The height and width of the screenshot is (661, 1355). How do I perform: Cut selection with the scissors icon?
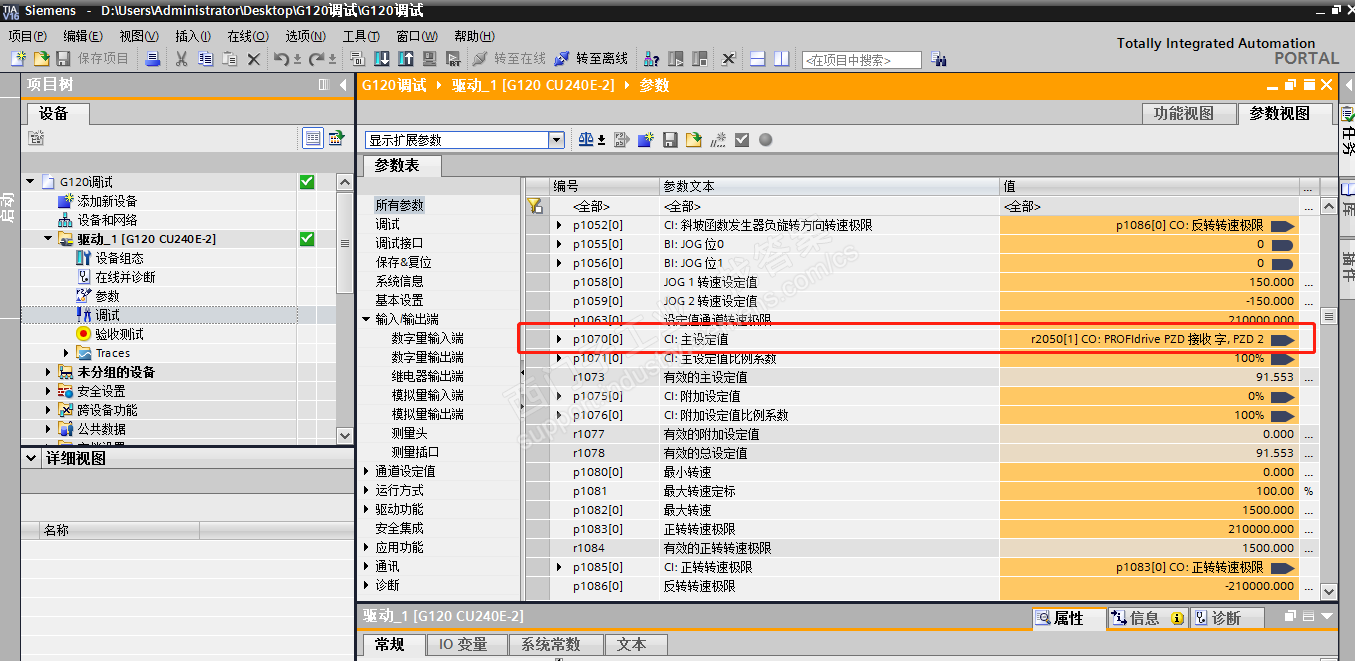pyautogui.click(x=181, y=59)
